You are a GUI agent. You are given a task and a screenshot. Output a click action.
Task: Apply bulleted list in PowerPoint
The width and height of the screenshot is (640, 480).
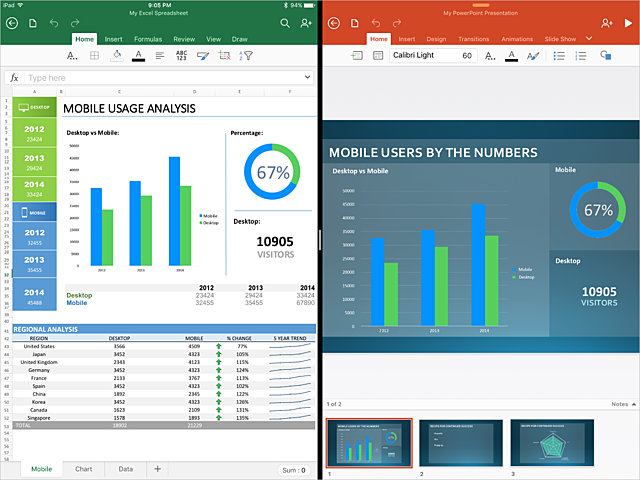point(559,56)
